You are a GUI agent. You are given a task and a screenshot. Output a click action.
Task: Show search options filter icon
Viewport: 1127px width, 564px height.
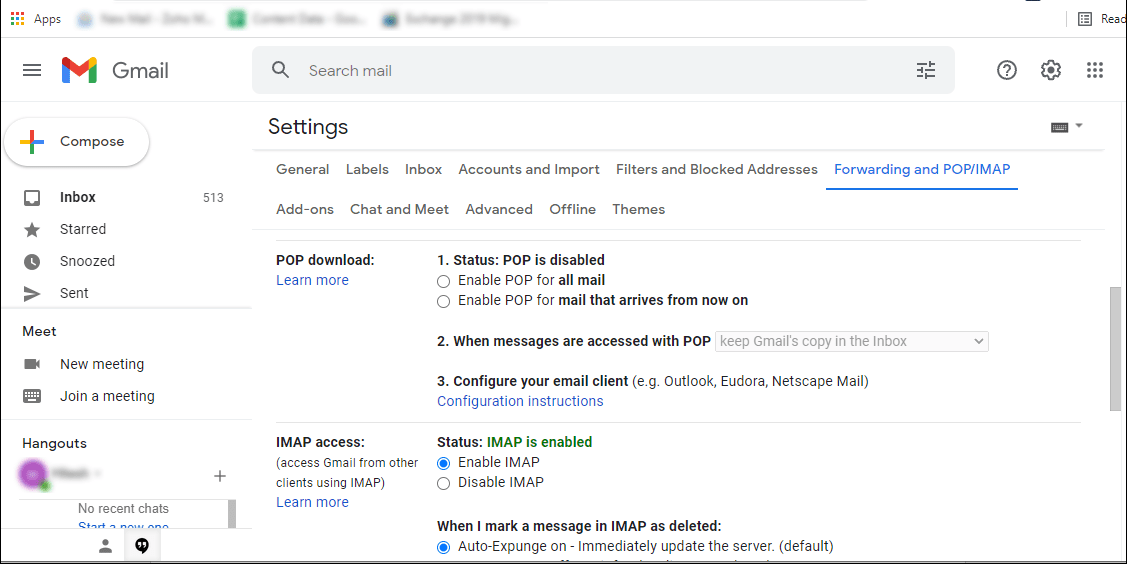(926, 70)
